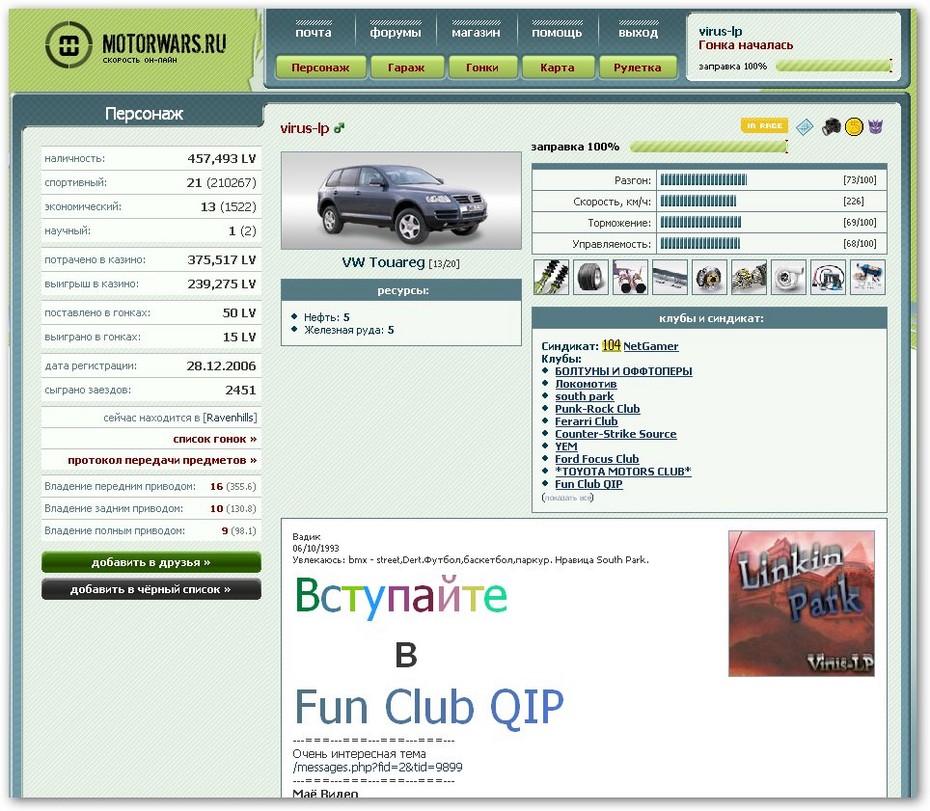
Task: Open the *TOYOTA MOTORS CLUB* link
Action: click(x=623, y=471)
